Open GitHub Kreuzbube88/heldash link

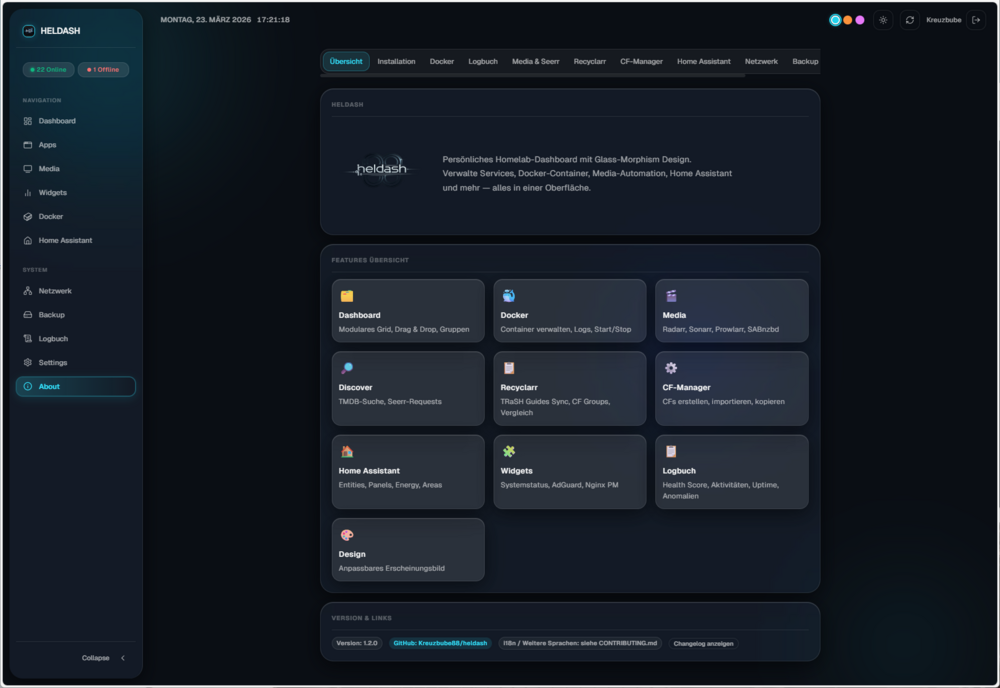[x=440, y=643]
